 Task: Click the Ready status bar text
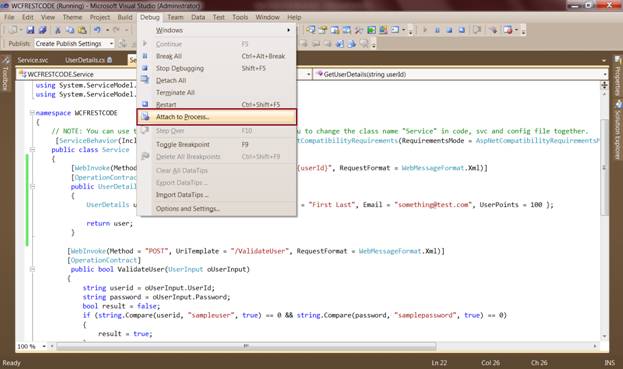point(12,363)
